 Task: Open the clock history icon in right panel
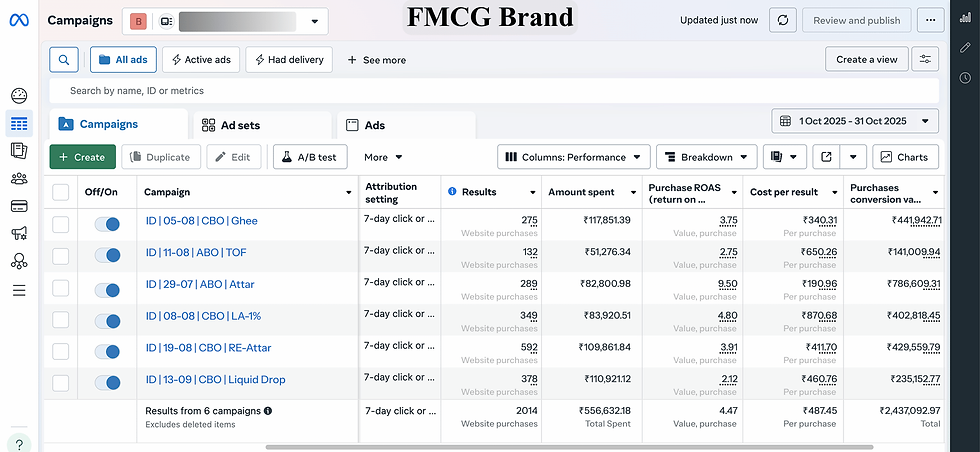click(x=965, y=78)
